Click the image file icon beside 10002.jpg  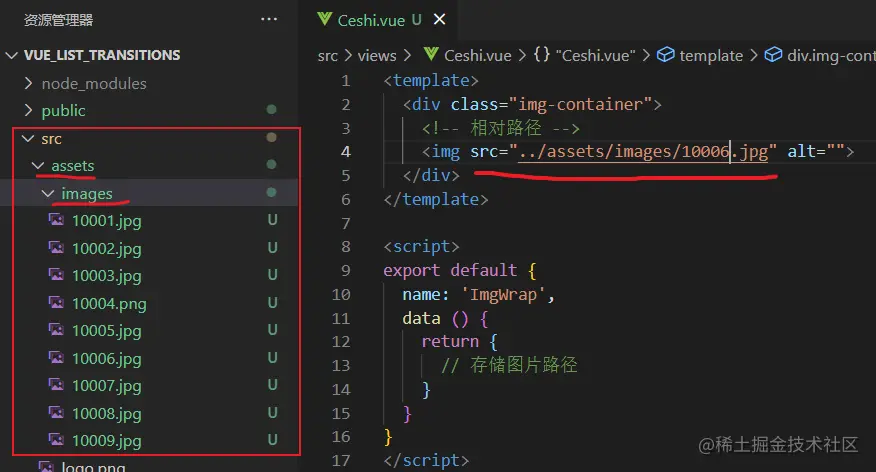(56, 247)
